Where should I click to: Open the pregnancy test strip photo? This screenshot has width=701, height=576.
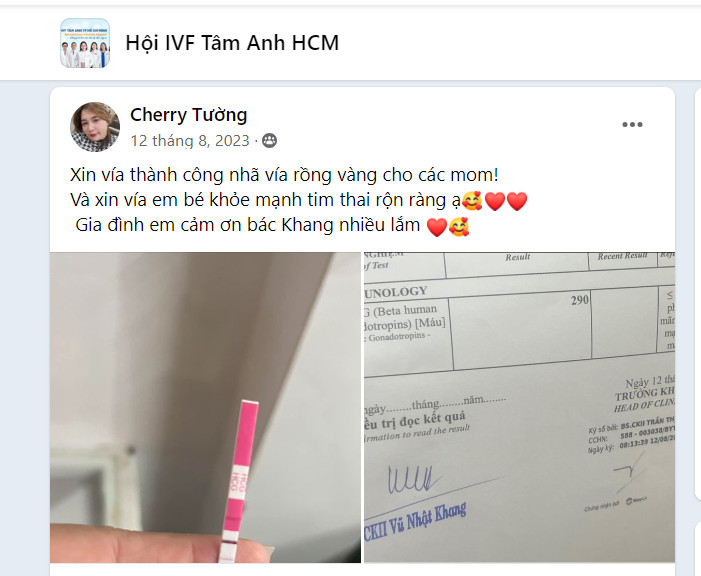pyautogui.click(x=205, y=407)
